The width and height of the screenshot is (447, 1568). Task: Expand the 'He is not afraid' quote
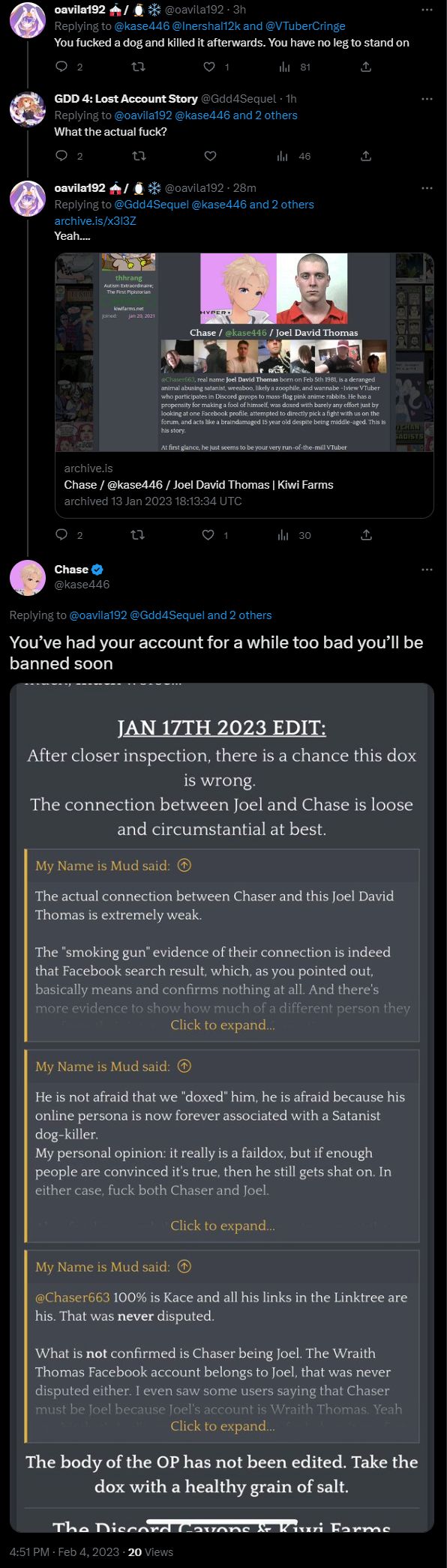[x=223, y=1225]
